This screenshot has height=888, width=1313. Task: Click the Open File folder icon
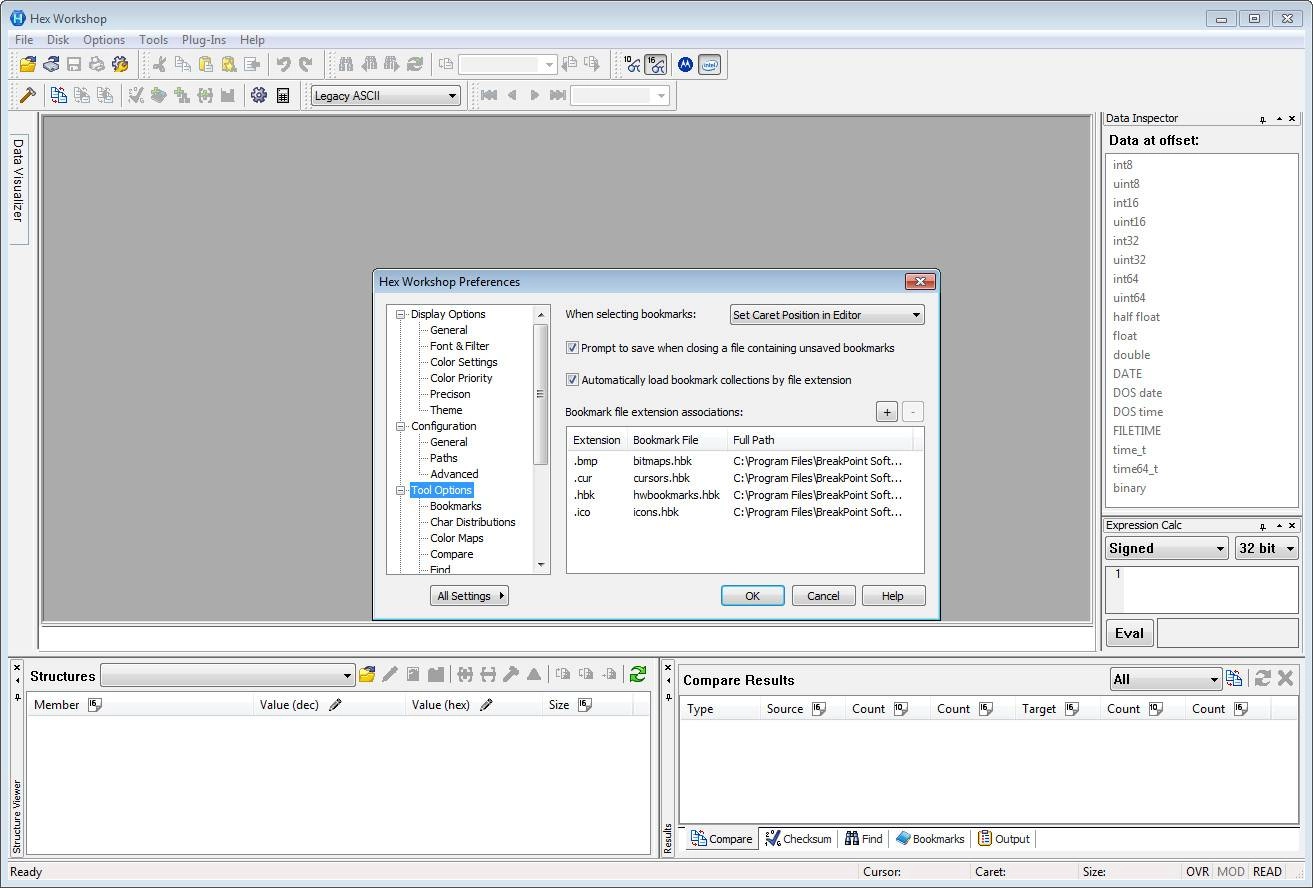pyautogui.click(x=28, y=64)
